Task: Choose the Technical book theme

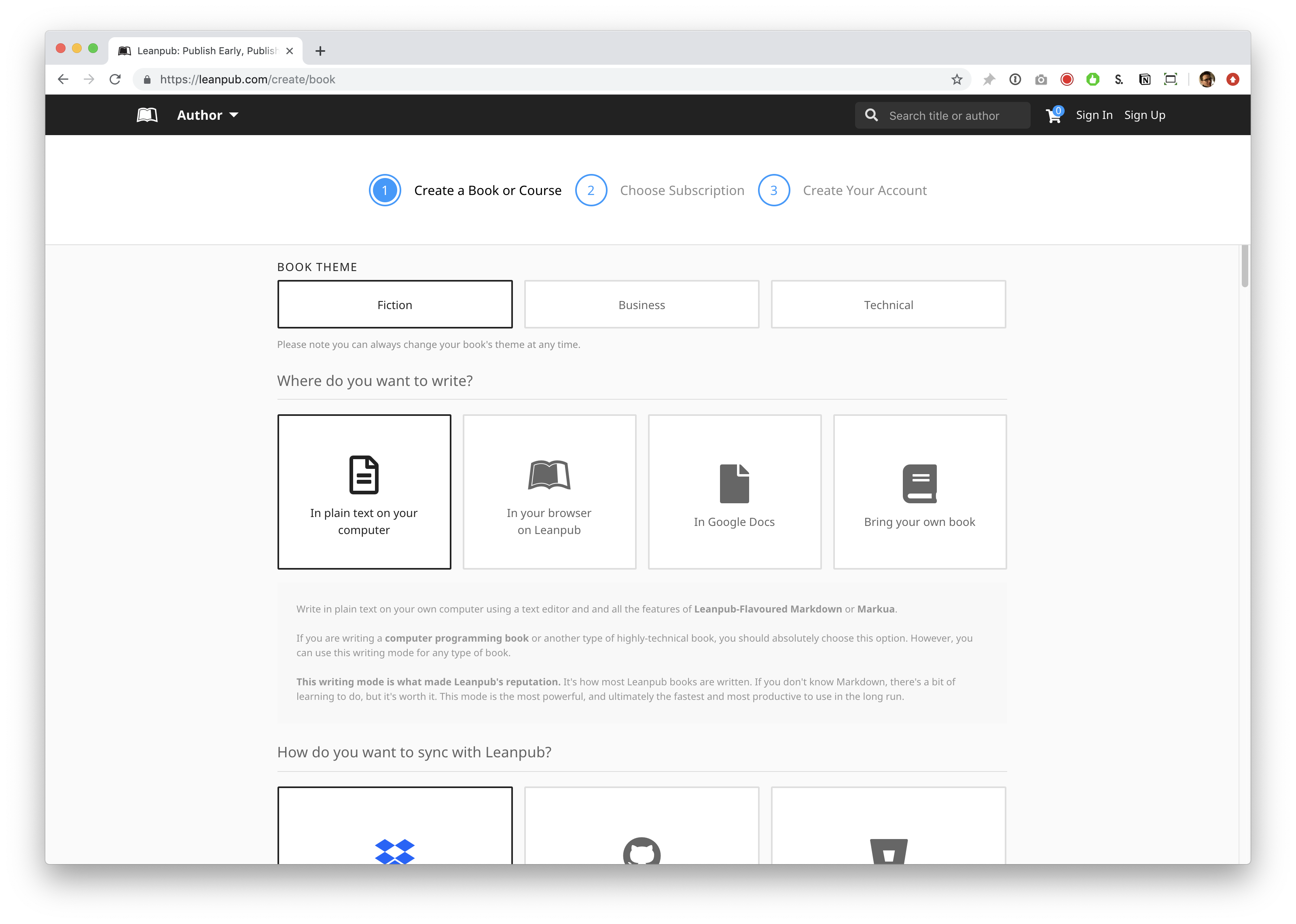Action: coord(888,304)
